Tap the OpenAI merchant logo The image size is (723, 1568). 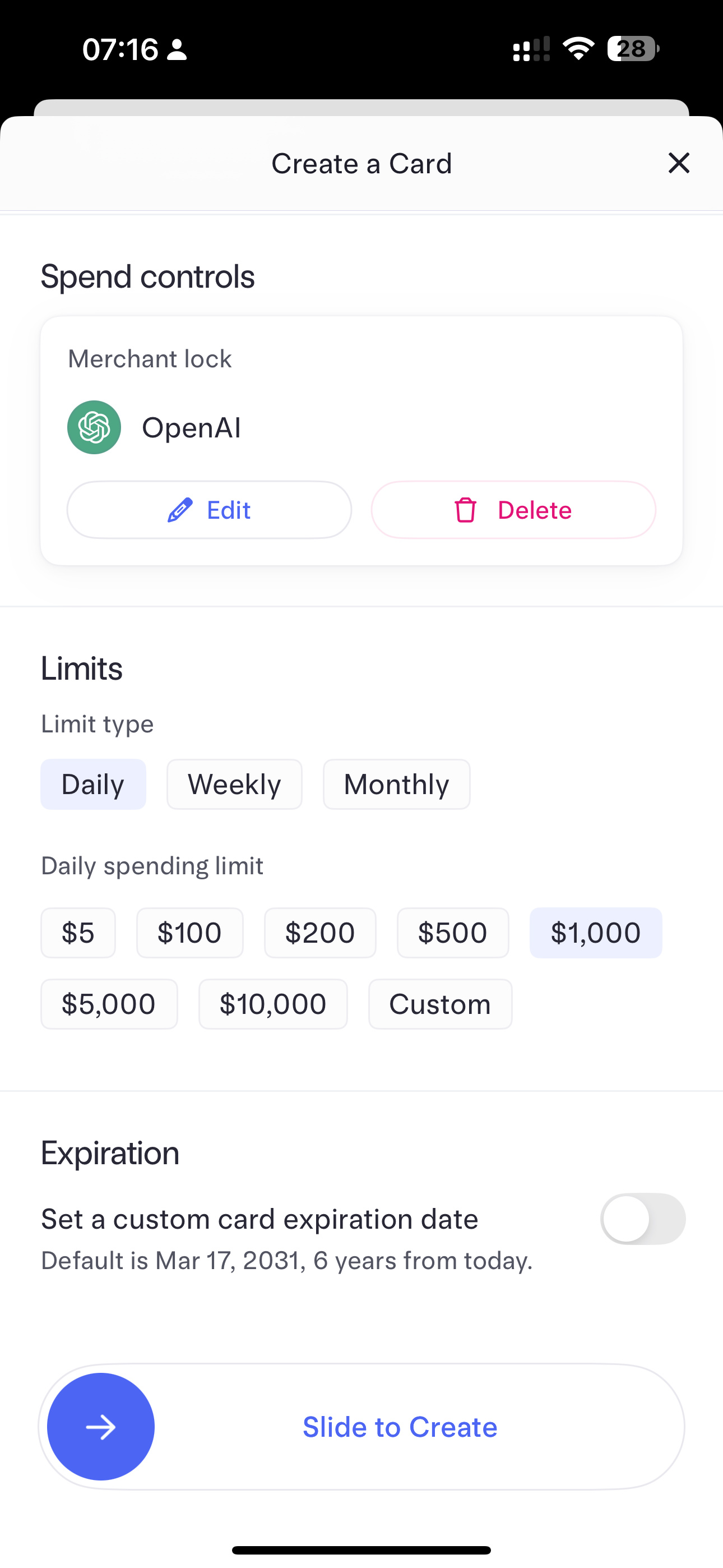[x=94, y=427]
